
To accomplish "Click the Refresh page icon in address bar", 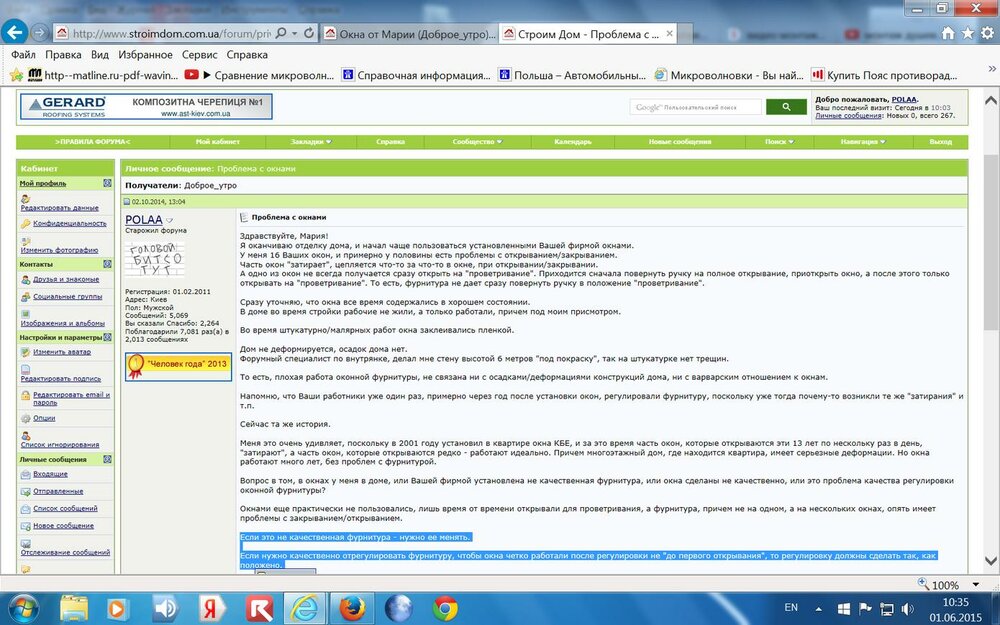I will pyautogui.click(x=309, y=33).
